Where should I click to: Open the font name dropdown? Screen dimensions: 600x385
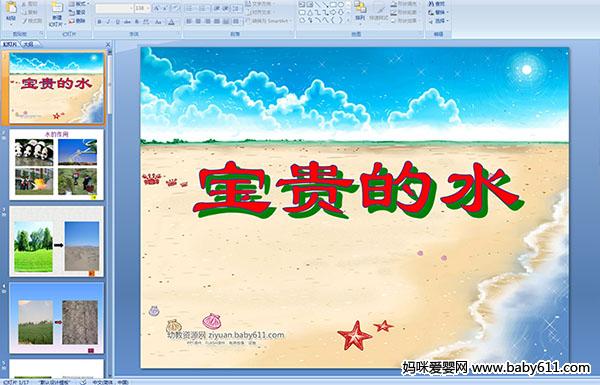click(x=131, y=8)
